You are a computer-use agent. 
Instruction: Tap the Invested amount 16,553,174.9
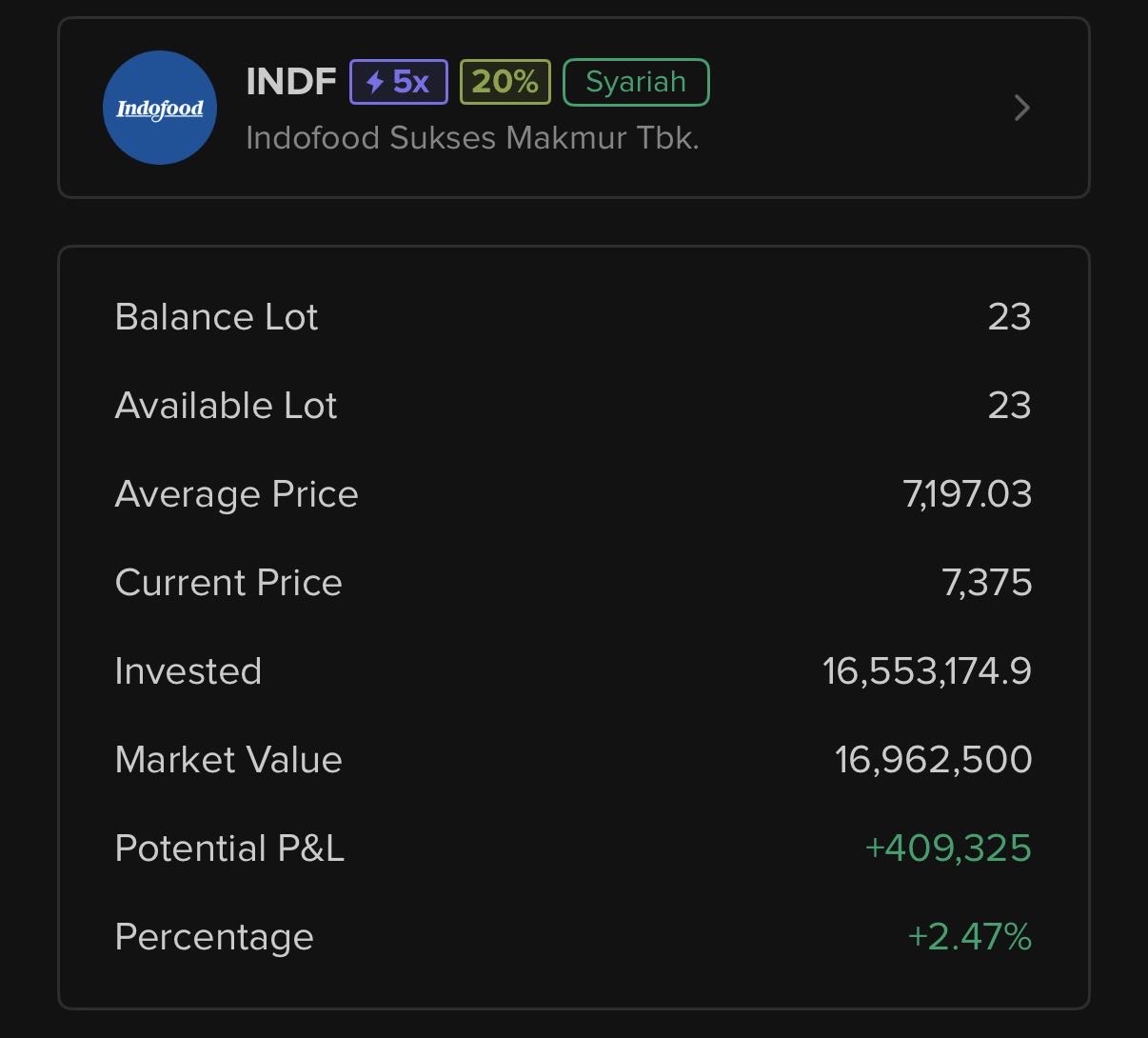927,671
